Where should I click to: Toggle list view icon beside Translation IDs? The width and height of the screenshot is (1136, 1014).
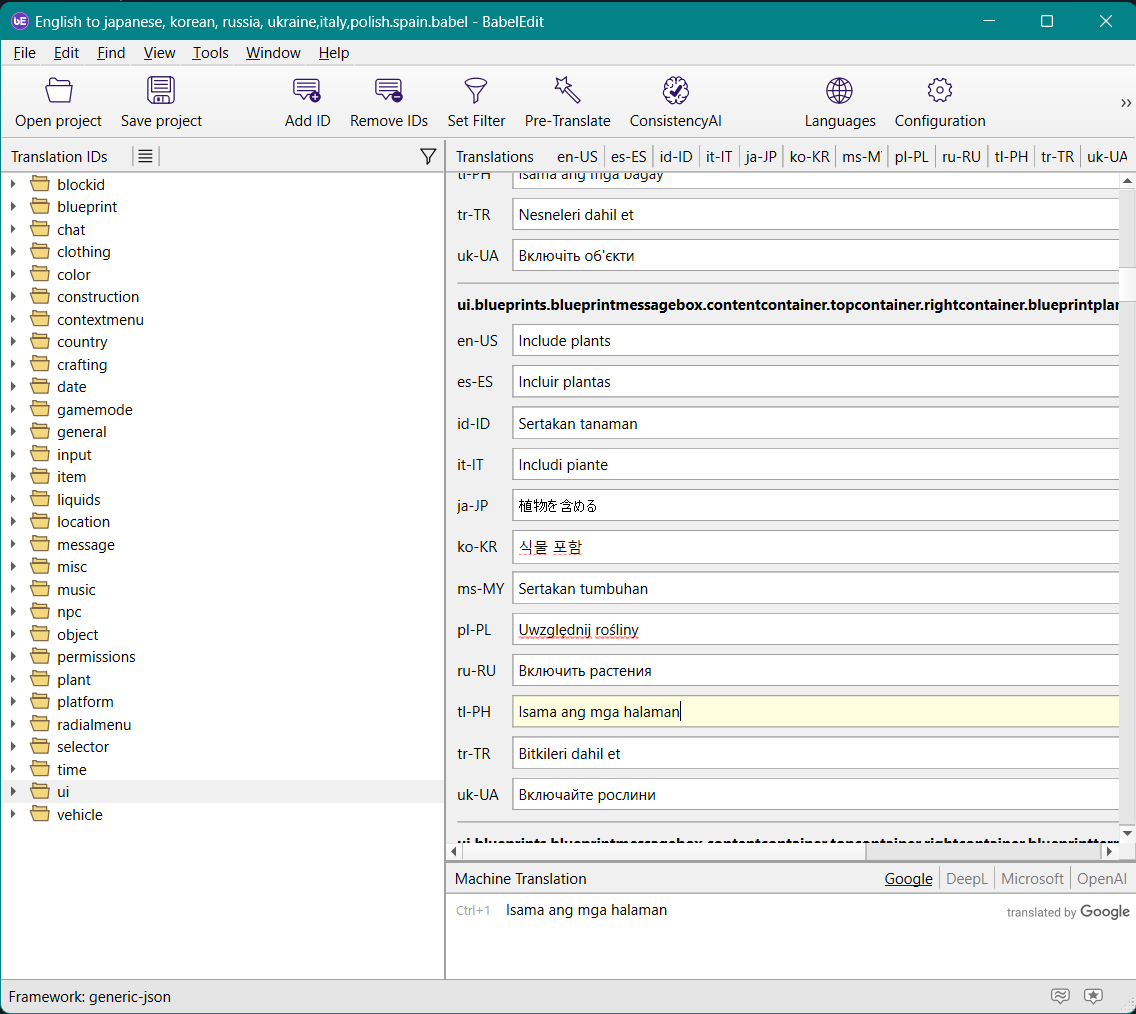145,156
